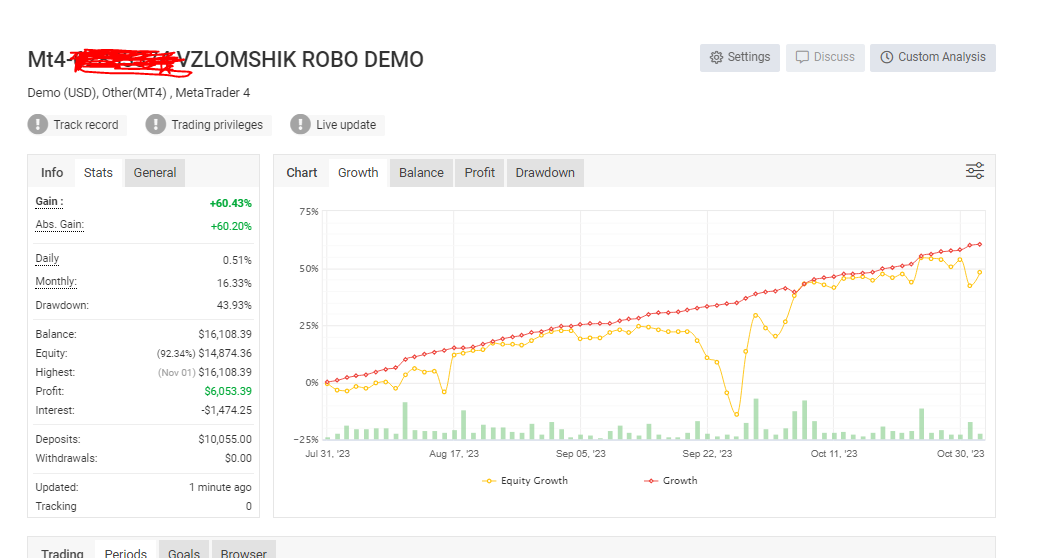The image size is (1062, 558).
Task: Open the Browser tab
Action: click(243, 553)
